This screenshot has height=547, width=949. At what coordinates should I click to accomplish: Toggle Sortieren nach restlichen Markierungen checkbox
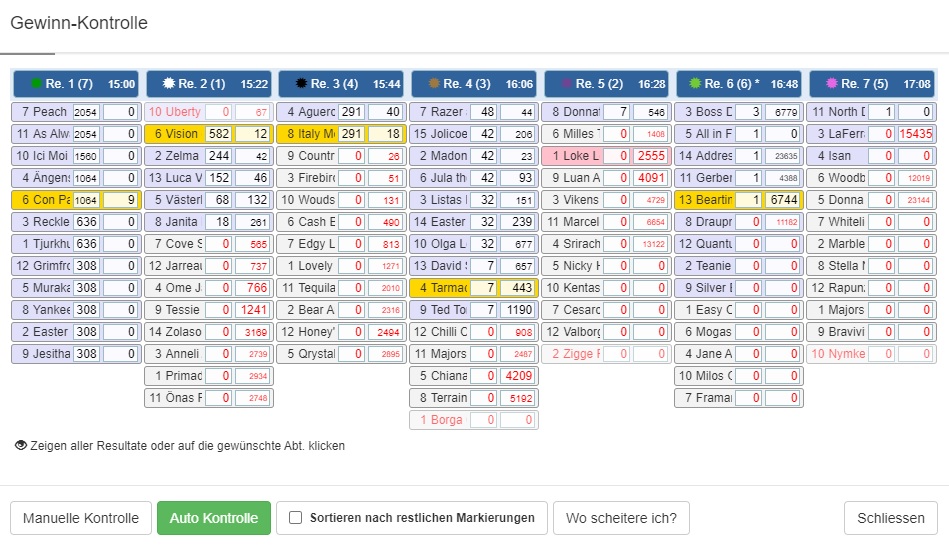pos(295,518)
